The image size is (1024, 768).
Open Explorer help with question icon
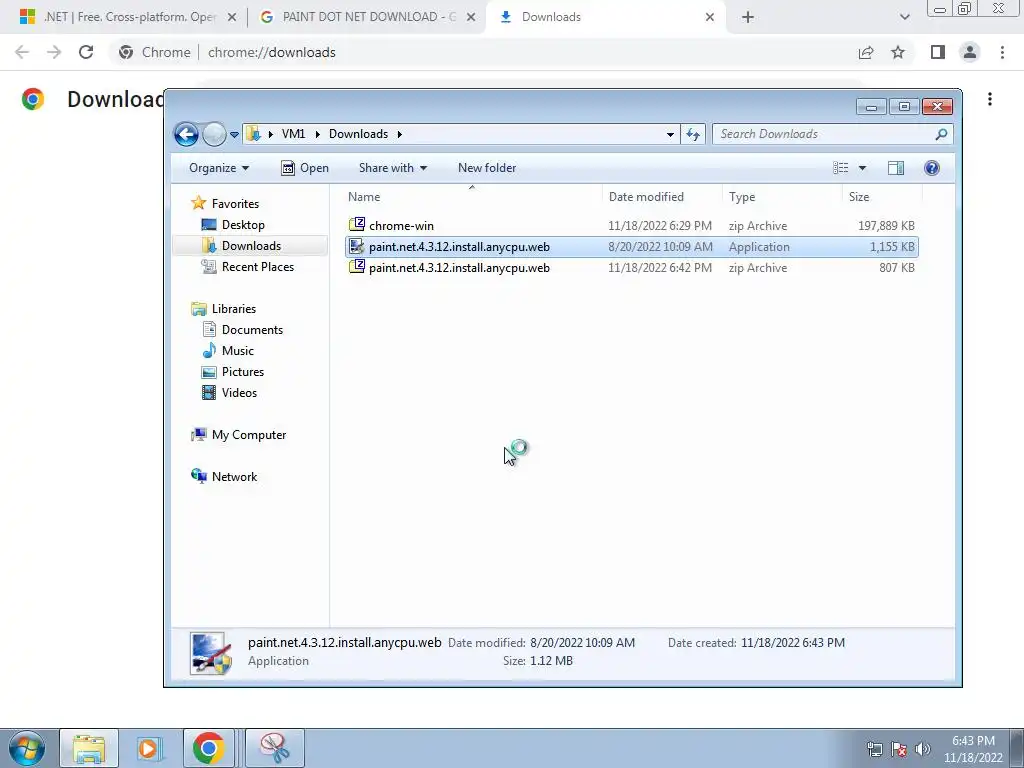click(932, 168)
